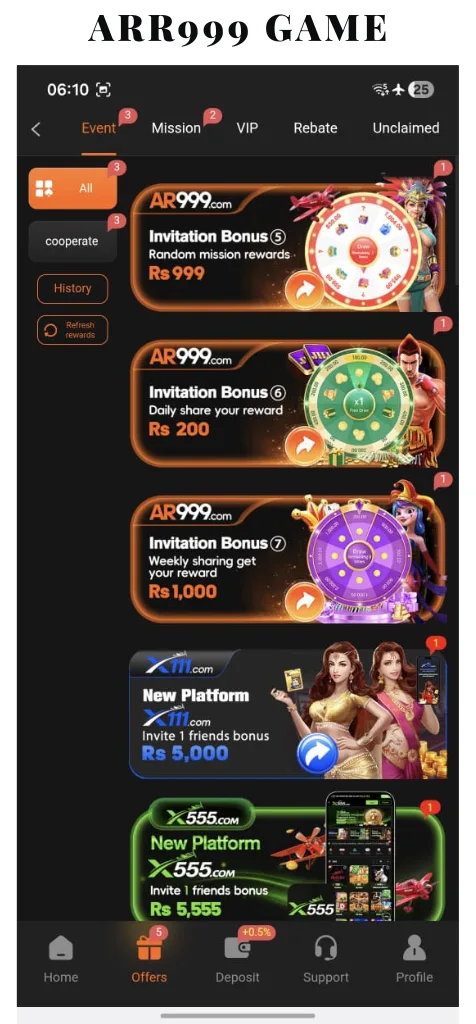Tap share arrow on Invitation Bonus 5
Screen dimensions: 476x1024
tap(304, 290)
